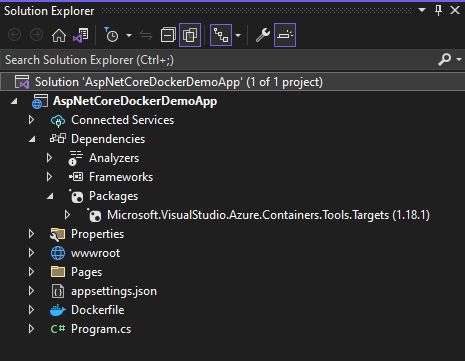Select the Properties tree label

tap(97, 234)
